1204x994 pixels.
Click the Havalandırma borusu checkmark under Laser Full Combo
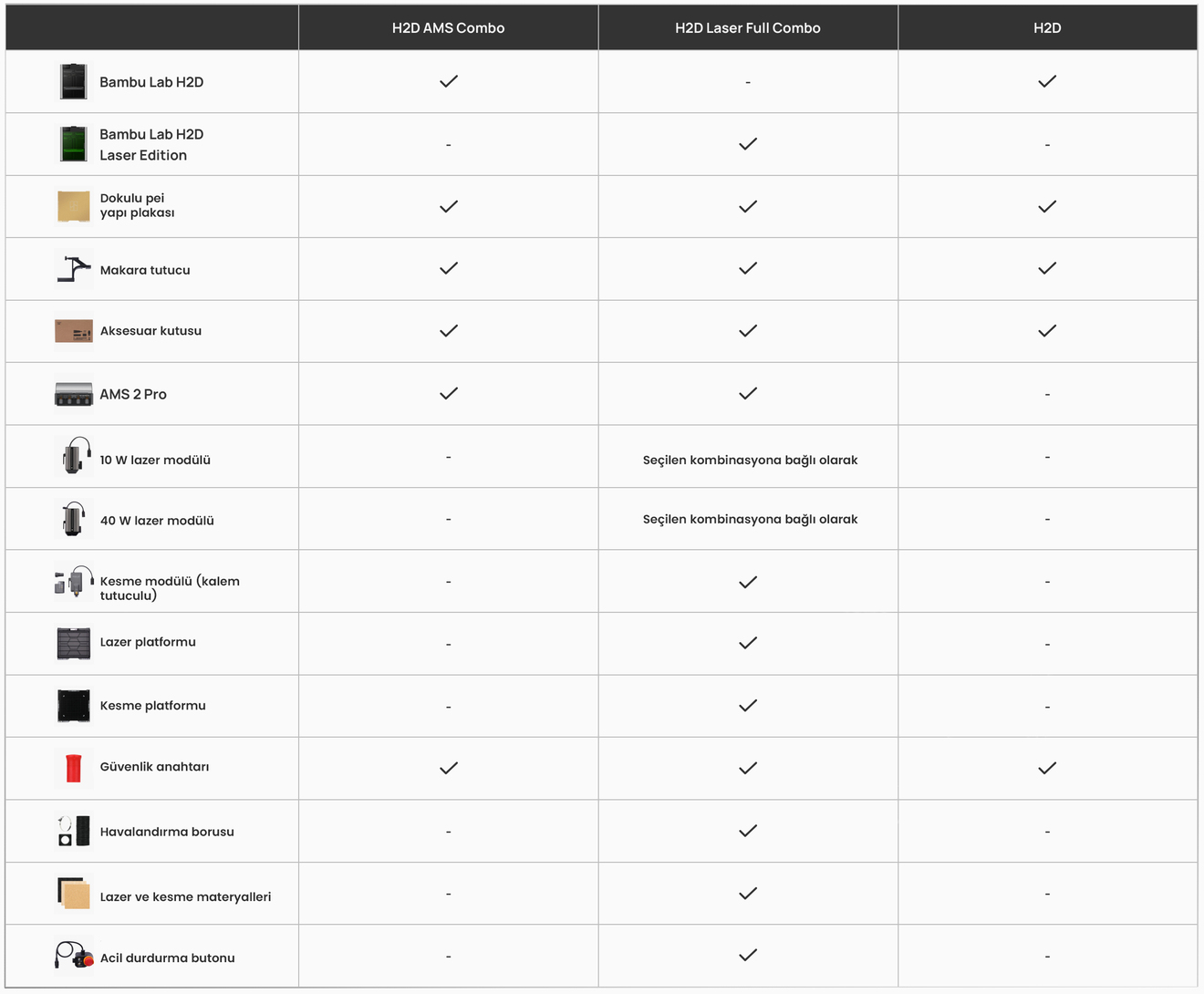748,831
